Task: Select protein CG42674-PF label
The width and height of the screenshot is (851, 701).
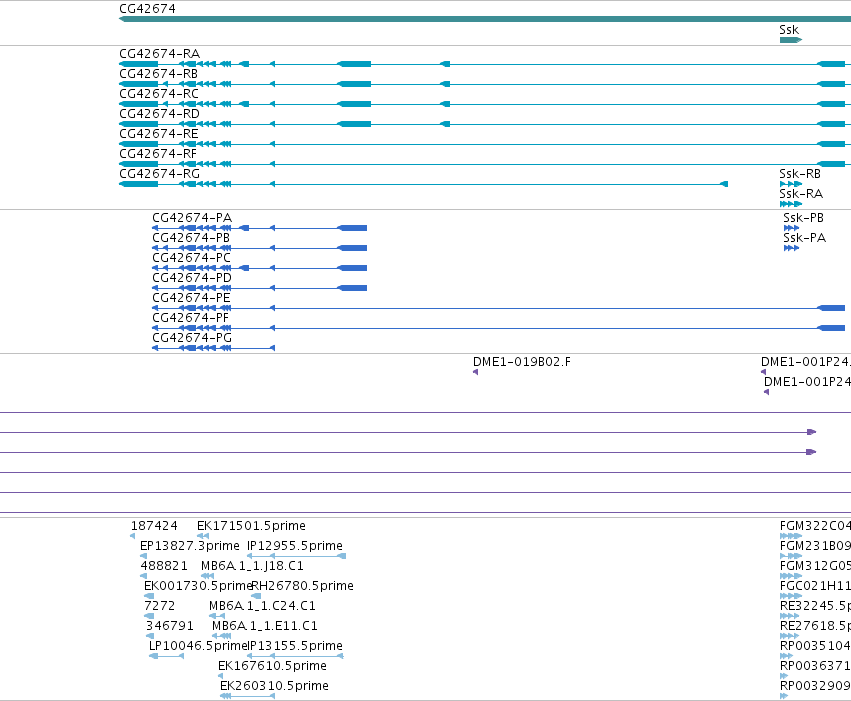Action: pos(190,318)
